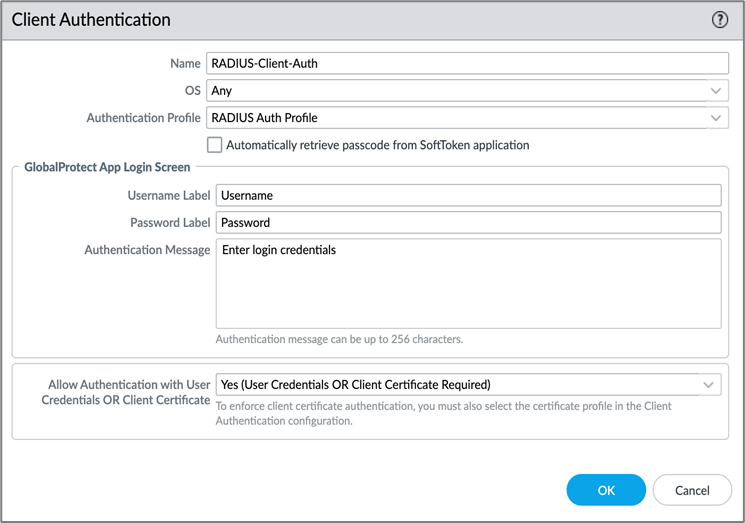Enable the SoftToken passcode retrieval checkbox
745x523 pixels.
[214, 145]
